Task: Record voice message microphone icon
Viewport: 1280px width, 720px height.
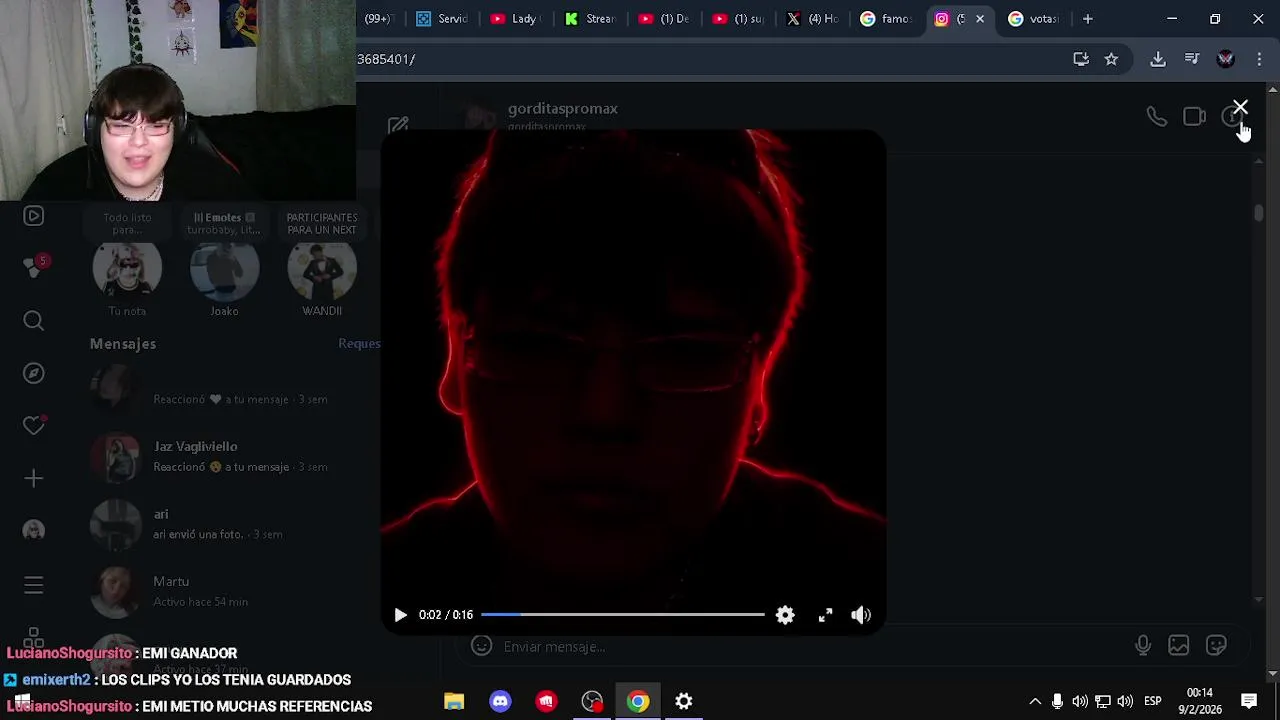Action: pyautogui.click(x=1143, y=646)
